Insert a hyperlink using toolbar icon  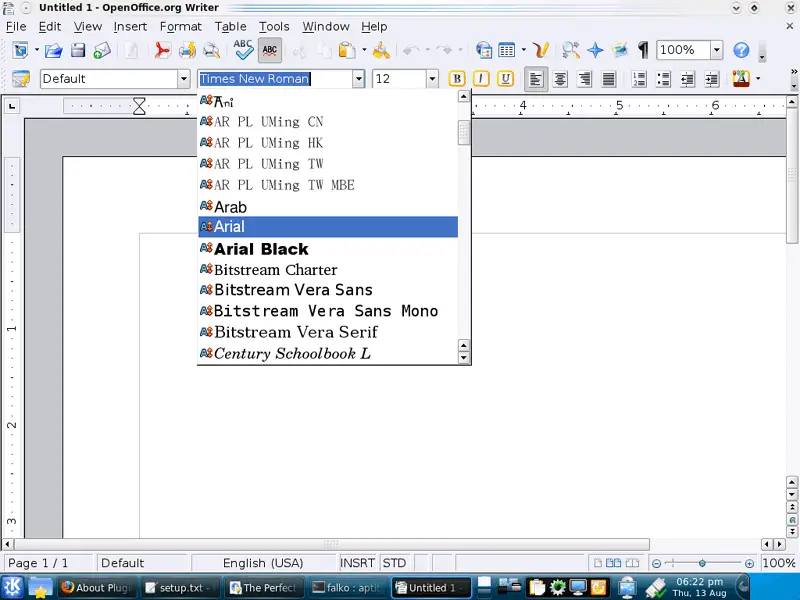[483, 50]
